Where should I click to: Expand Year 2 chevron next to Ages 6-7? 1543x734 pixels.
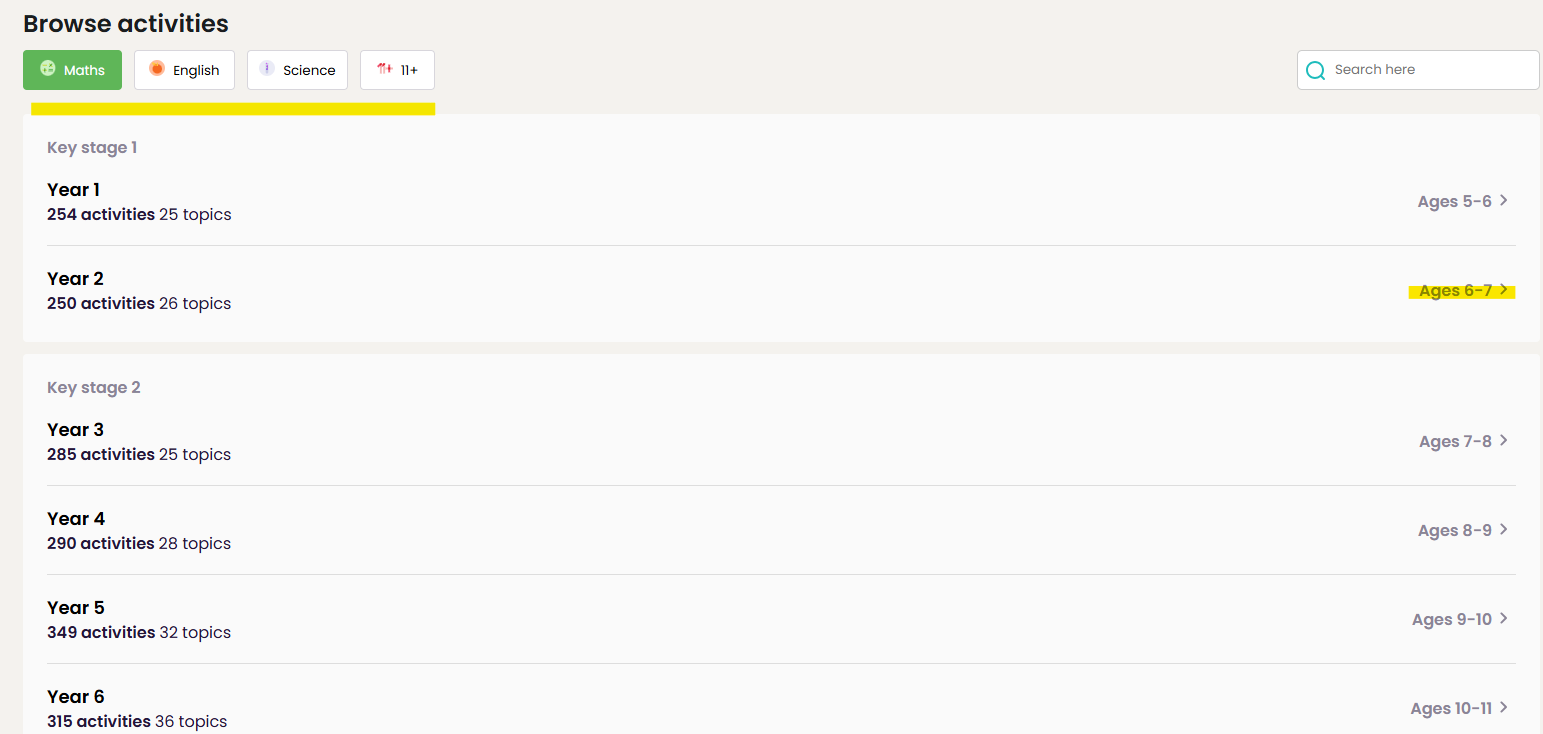(1503, 290)
